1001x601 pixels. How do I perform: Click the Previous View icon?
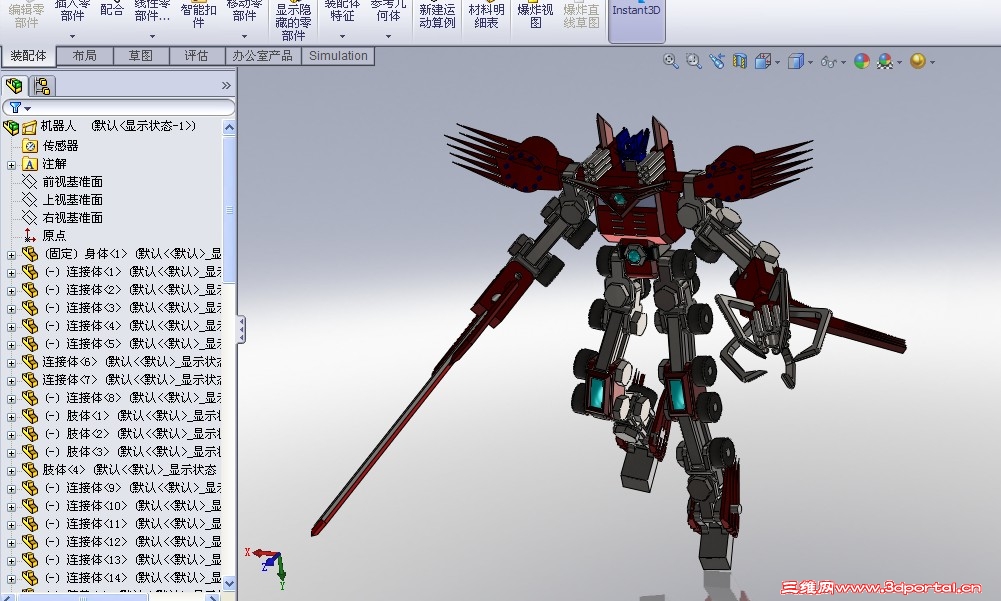(x=717, y=61)
